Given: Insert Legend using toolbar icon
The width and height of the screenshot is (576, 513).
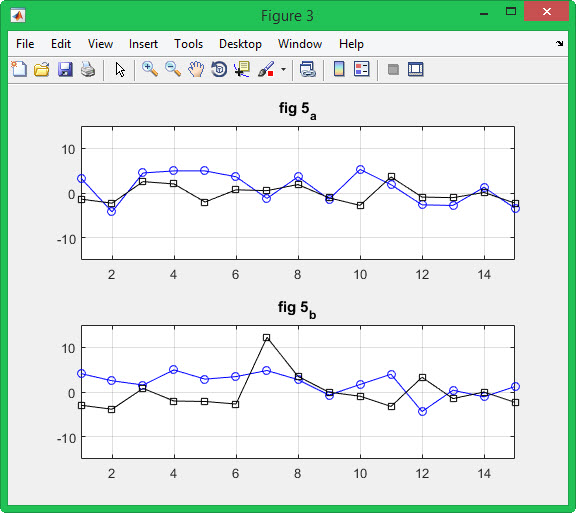Looking at the screenshot, I should pos(361,69).
